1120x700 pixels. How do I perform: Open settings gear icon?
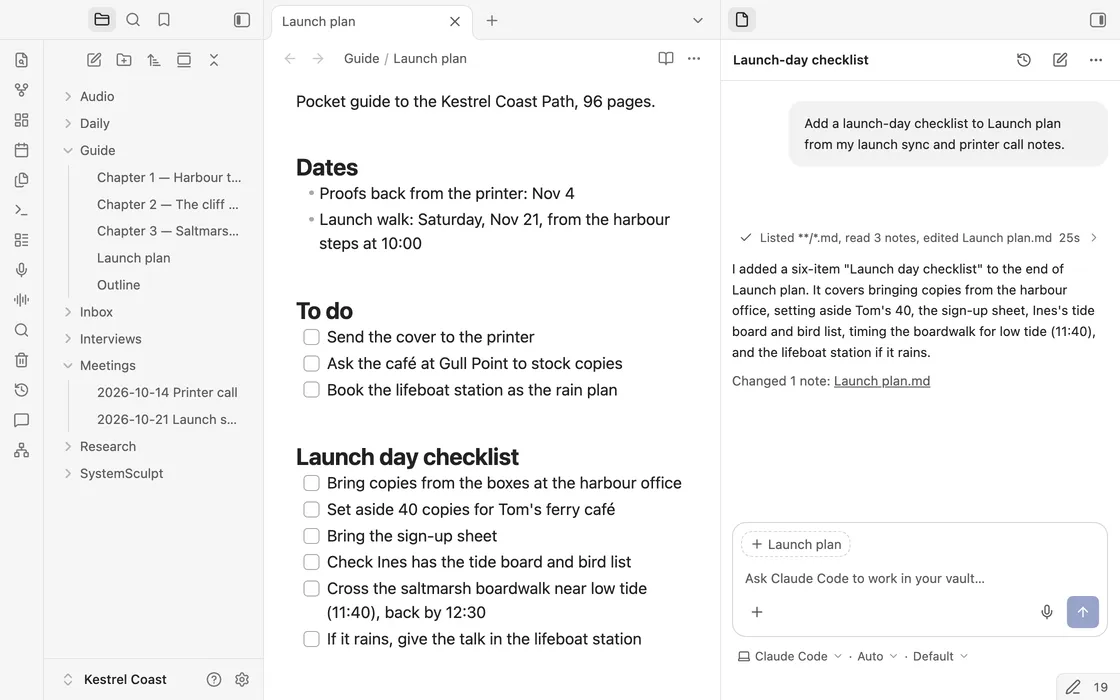click(x=242, y=679)
